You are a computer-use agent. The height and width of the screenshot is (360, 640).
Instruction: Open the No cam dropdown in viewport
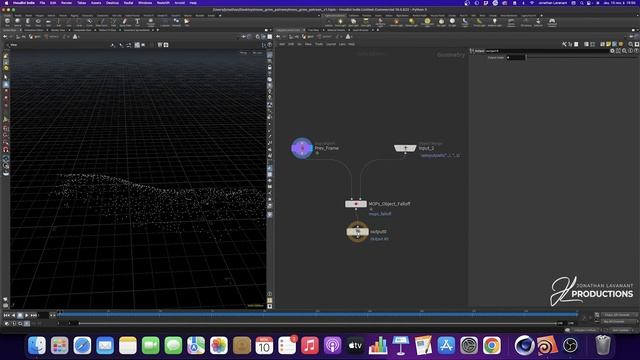257,53
